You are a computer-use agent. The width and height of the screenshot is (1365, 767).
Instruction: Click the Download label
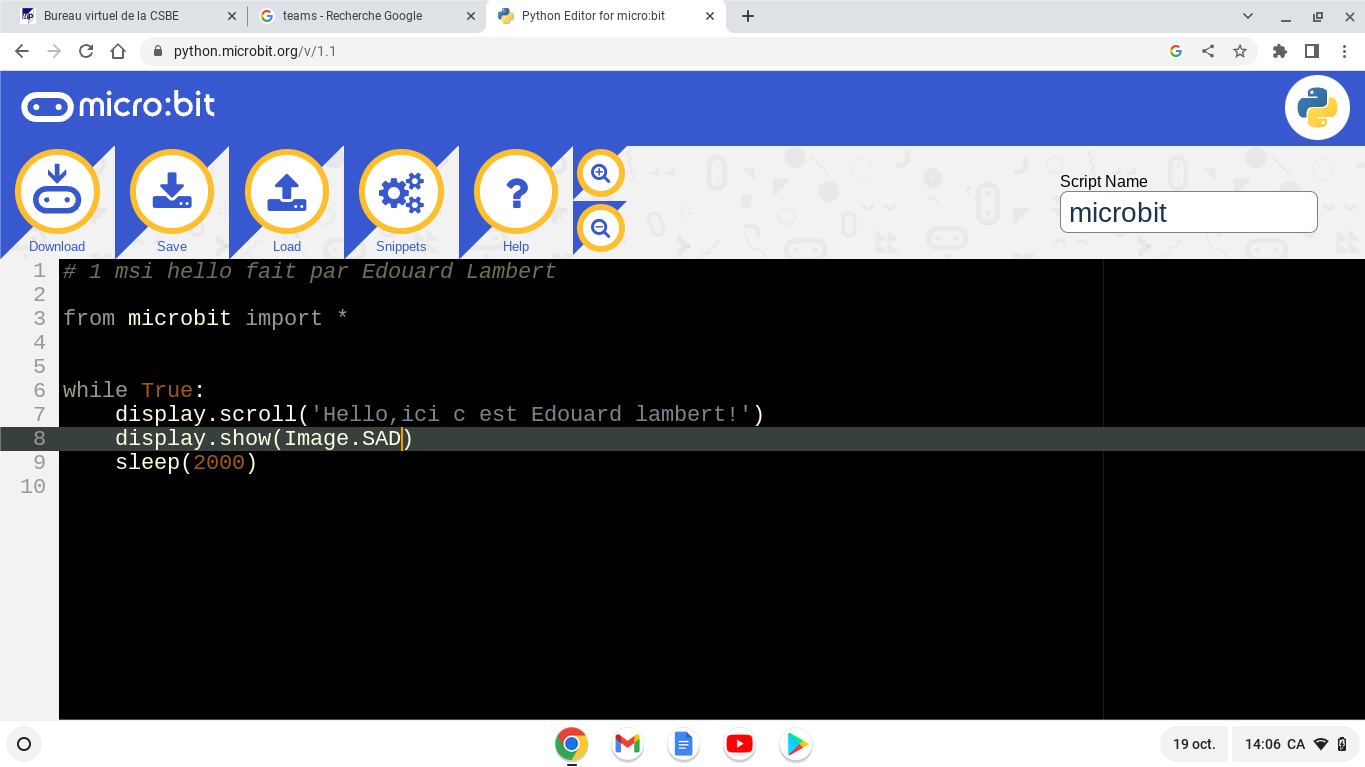57,246
